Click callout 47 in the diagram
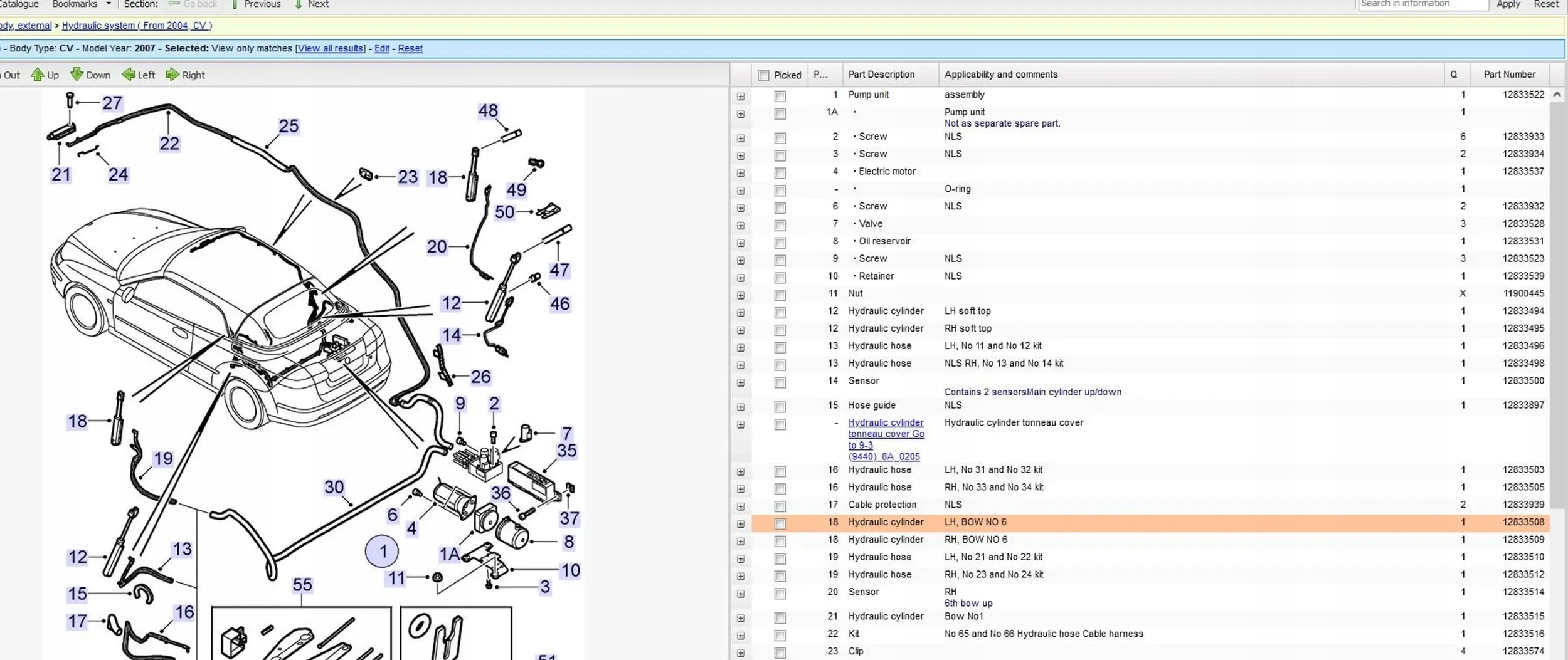This screenshot has width=1568, height=660. [559, 270]
